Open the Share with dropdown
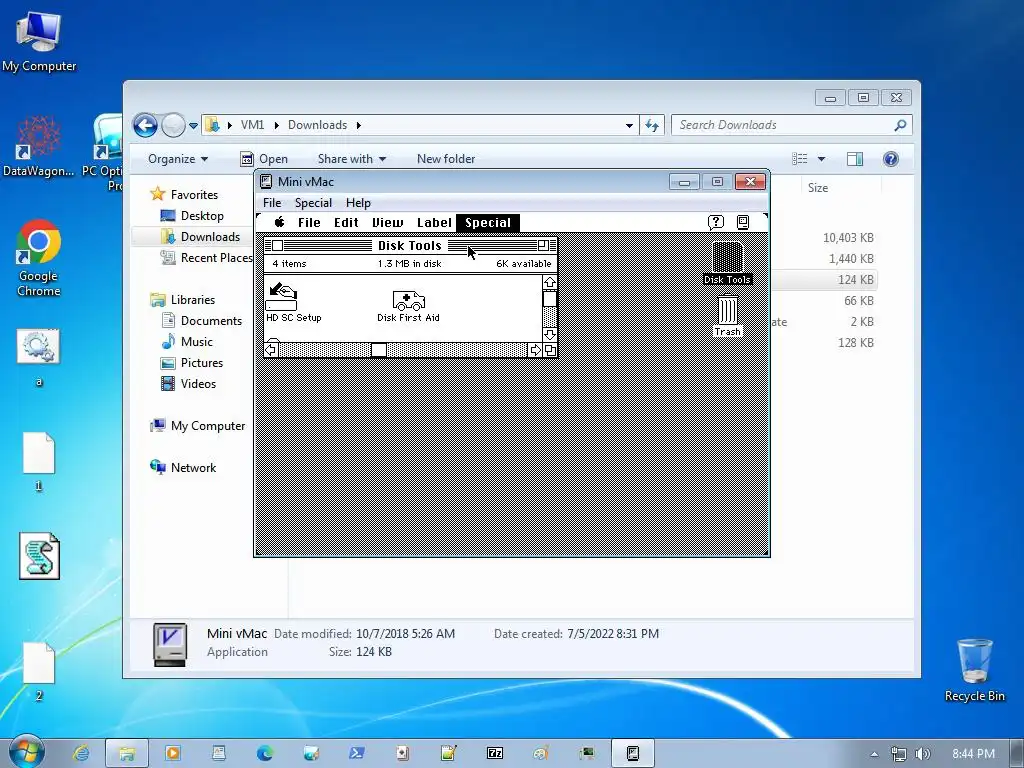Screen dimensions: 1024x768 [351, 159]
